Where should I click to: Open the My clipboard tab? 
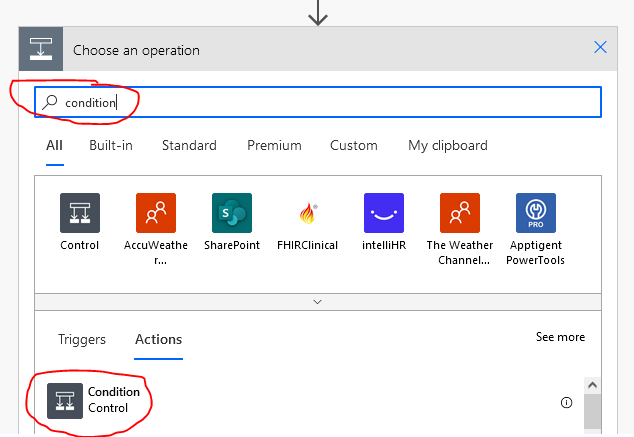(448, 145)
